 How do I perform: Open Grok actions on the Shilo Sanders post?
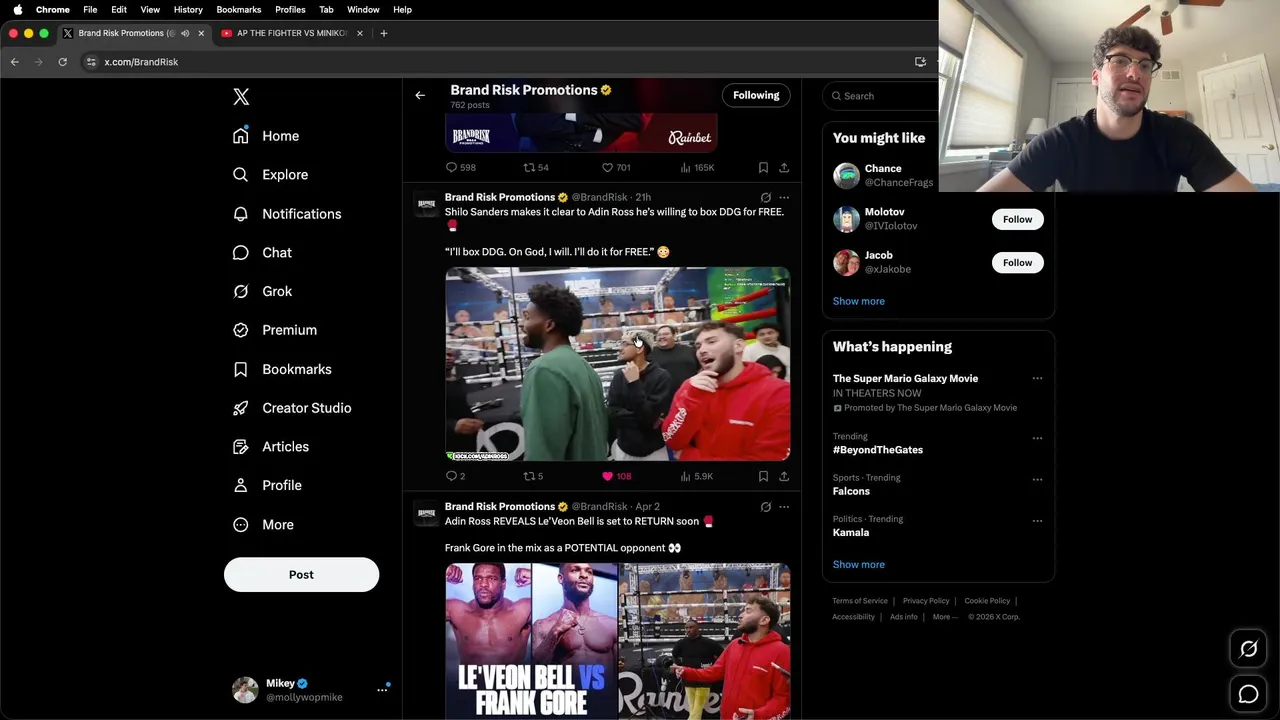(x=766, y=198)
